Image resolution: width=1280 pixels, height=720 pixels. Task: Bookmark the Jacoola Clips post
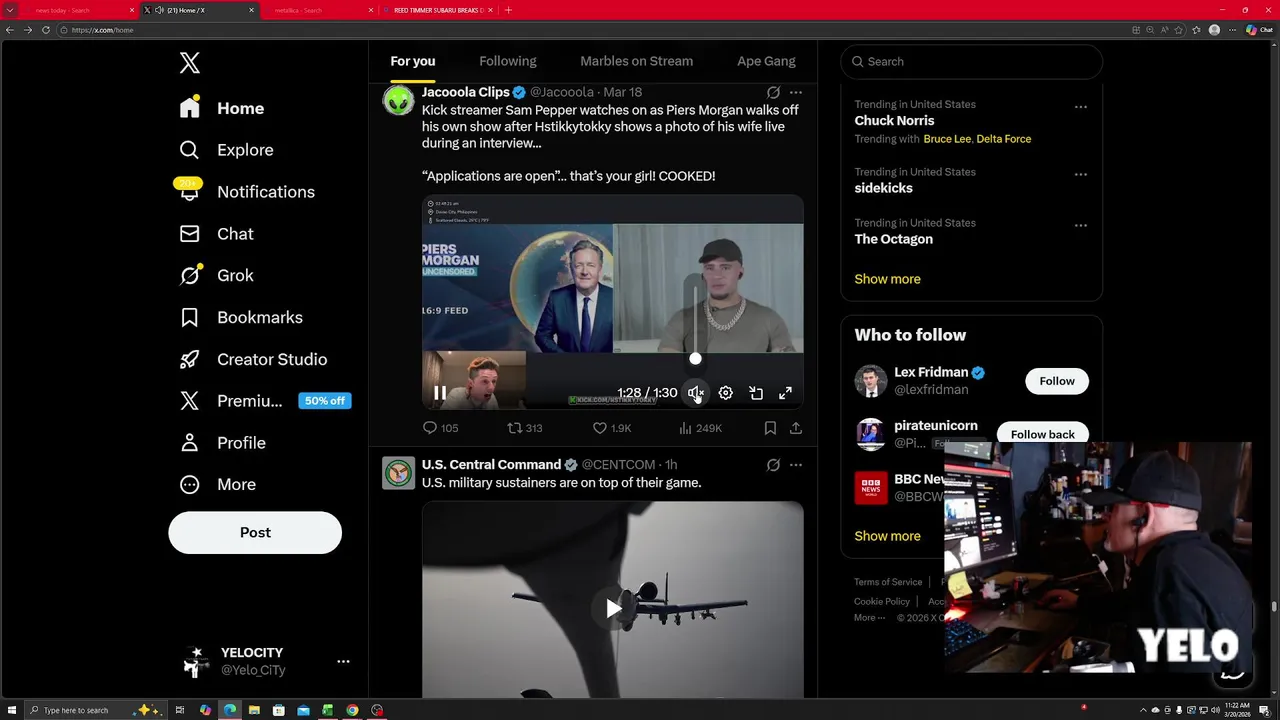[x=770, y=428]
